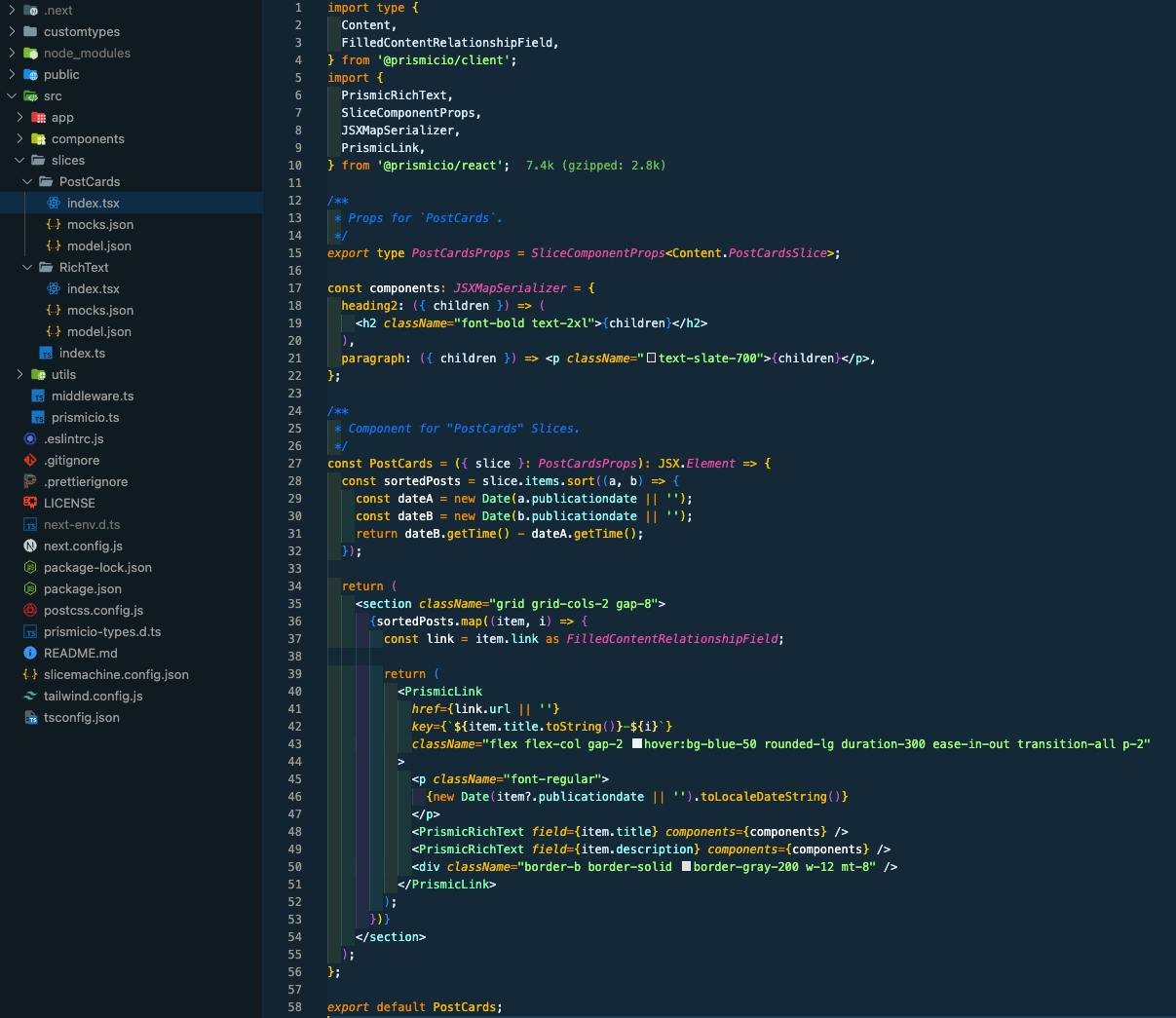Screen dimensions: 1176x1018
Task: Click the Git icon beside .gitignore
Action: (29, 460)
